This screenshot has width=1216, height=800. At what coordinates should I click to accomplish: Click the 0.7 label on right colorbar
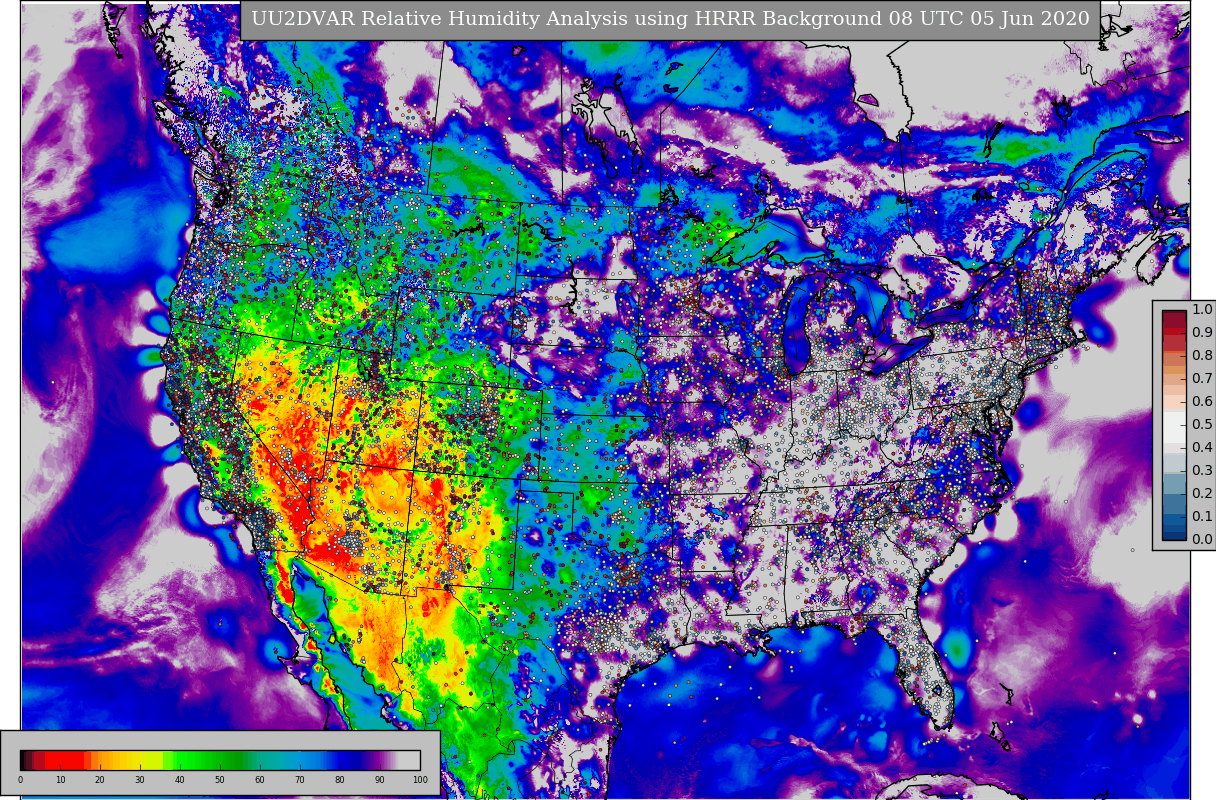click(x=1202, y=378)
